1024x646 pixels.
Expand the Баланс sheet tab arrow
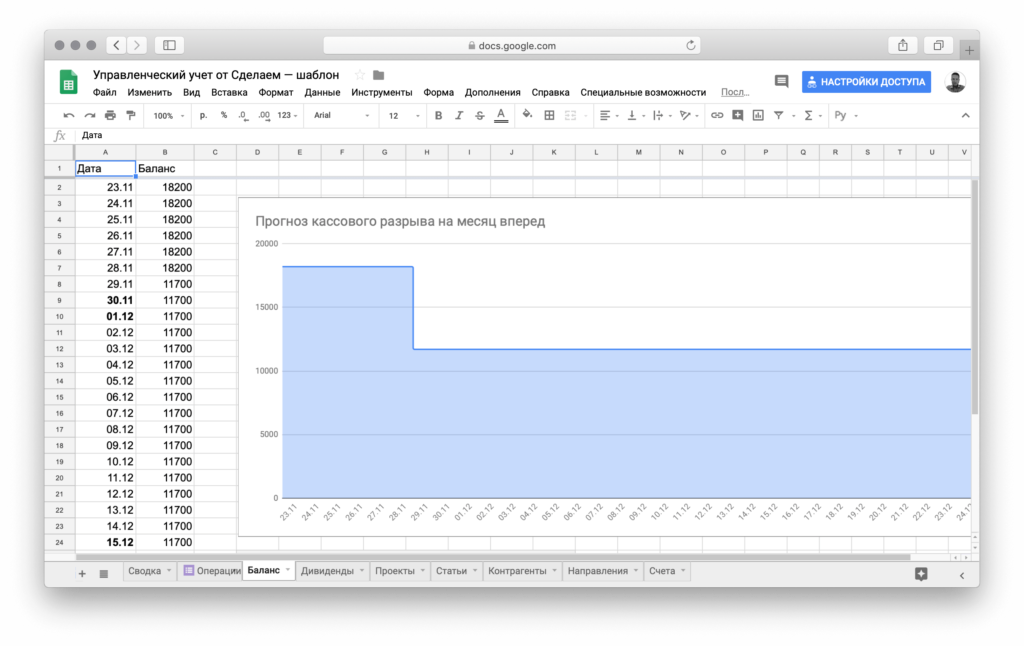[288, 571]
